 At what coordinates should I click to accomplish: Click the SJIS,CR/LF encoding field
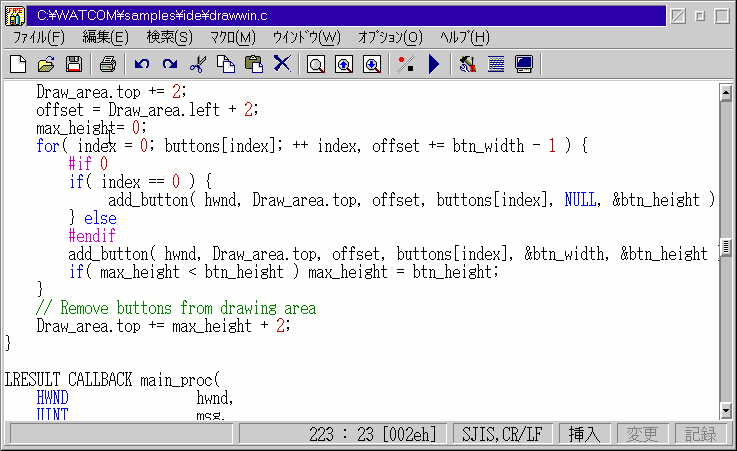tap(502, 434)
